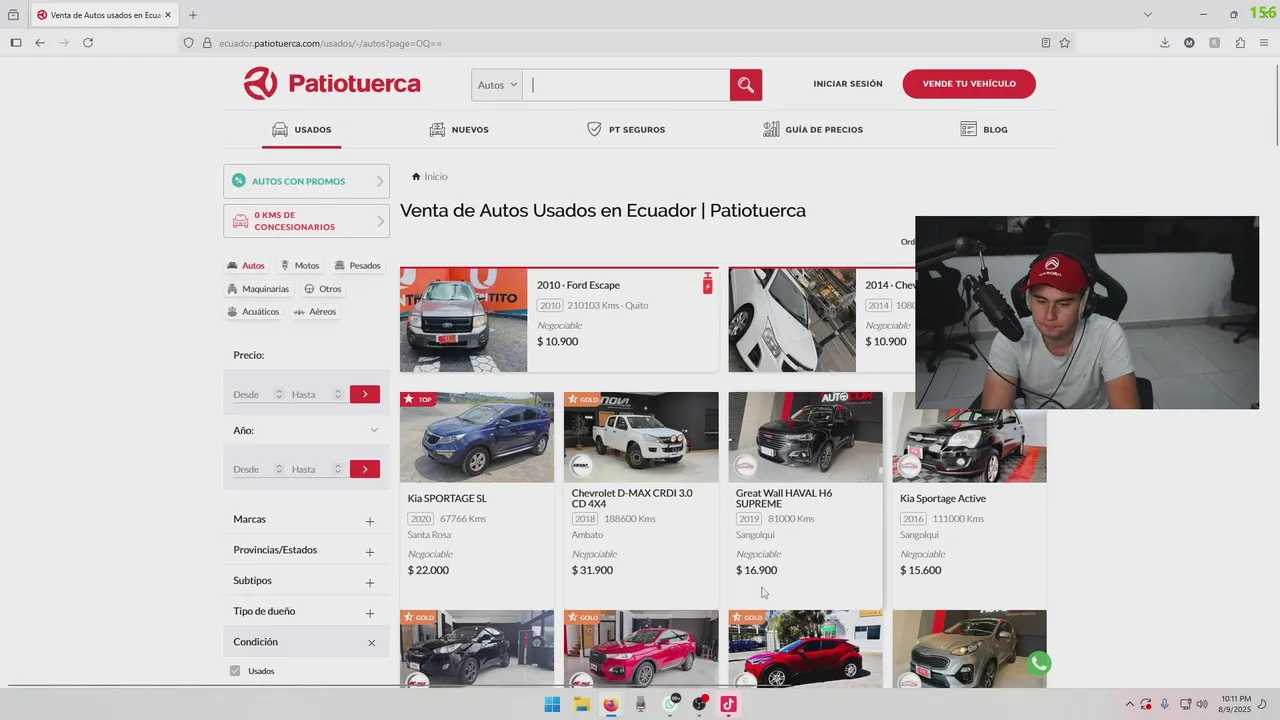This screenshot has height=720, width=1280.
Task: Toggle reader view icon in address bar
Action: 1046,43
